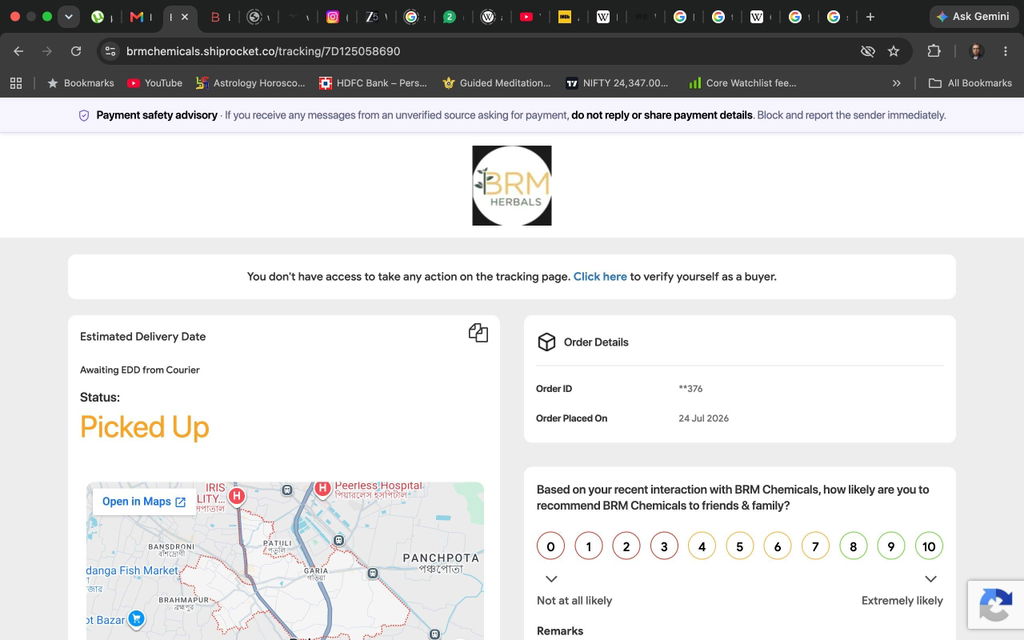1024x640 pixels.
Task: Click the Ask Gemini button
Action: pos(972,17)
